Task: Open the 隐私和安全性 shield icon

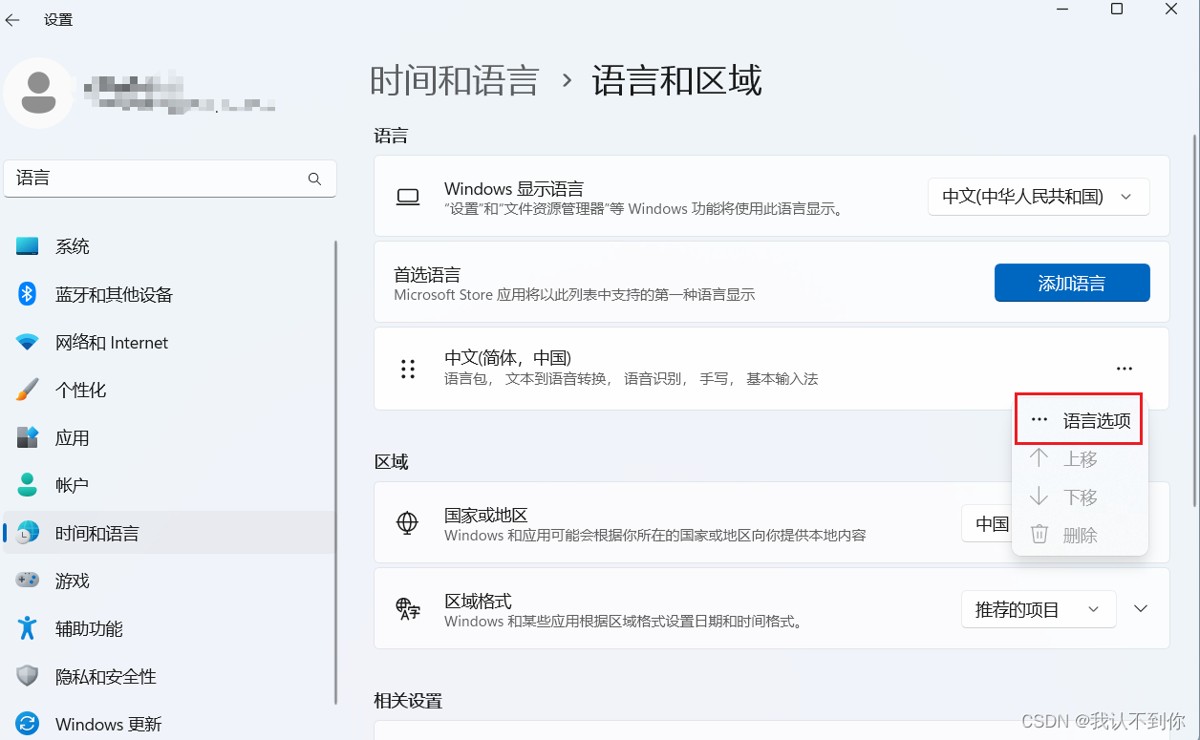Action: (27, 676)
